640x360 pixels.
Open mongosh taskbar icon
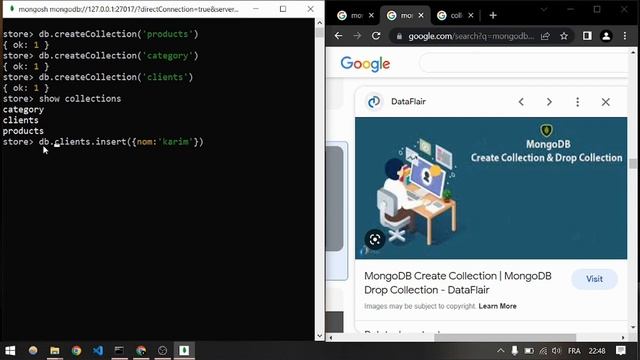184,350
